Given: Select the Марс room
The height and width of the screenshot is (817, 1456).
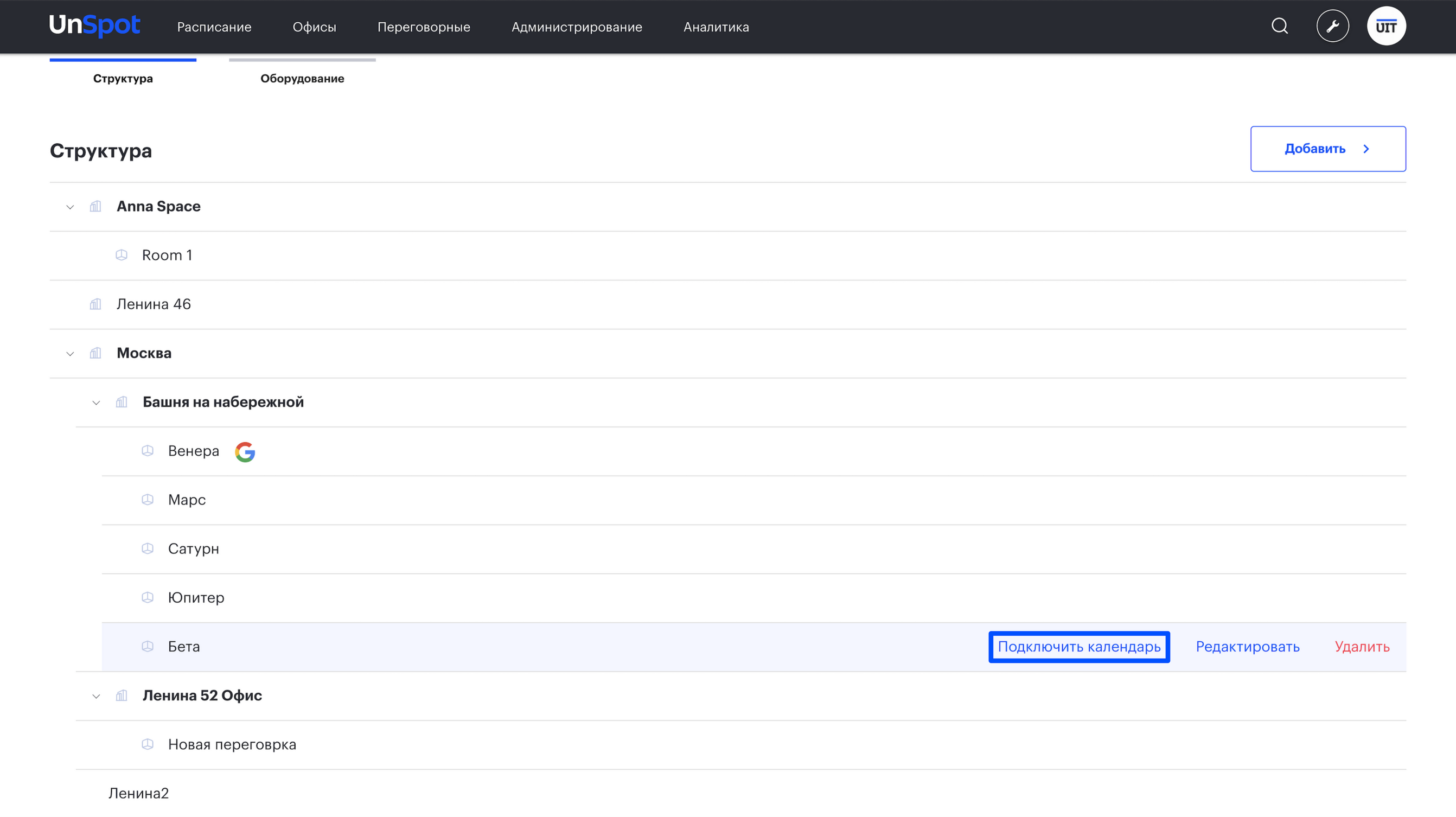Looking at the screenshot, I should click(x=754, y=500).
